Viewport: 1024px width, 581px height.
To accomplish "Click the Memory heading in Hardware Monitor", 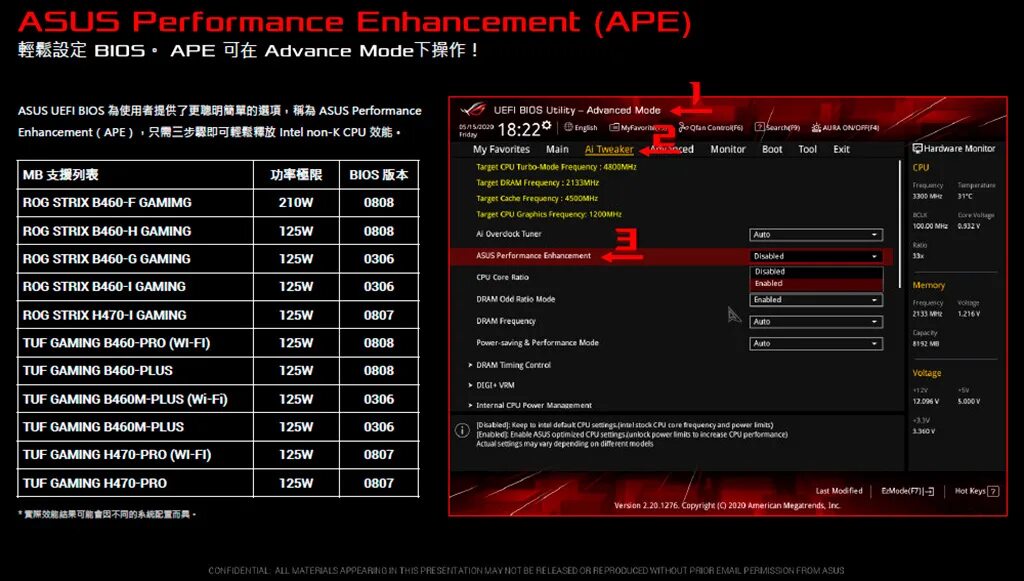I will [x=929, y=285].
